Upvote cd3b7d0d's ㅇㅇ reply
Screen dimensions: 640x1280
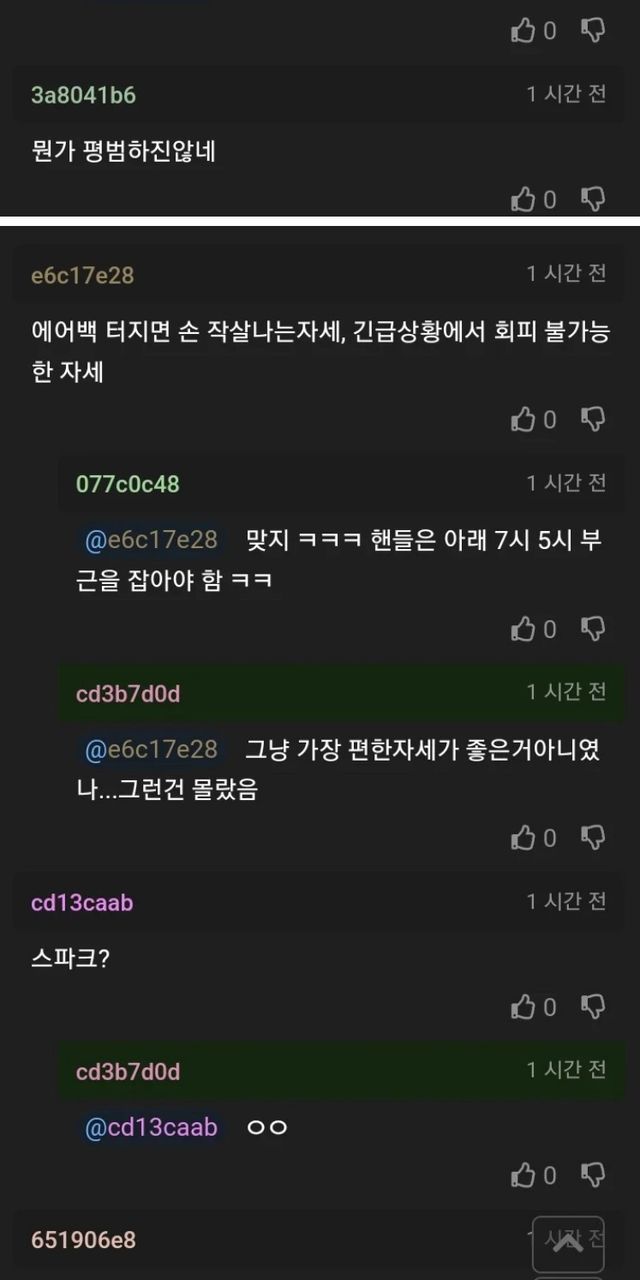(524, 1175)
